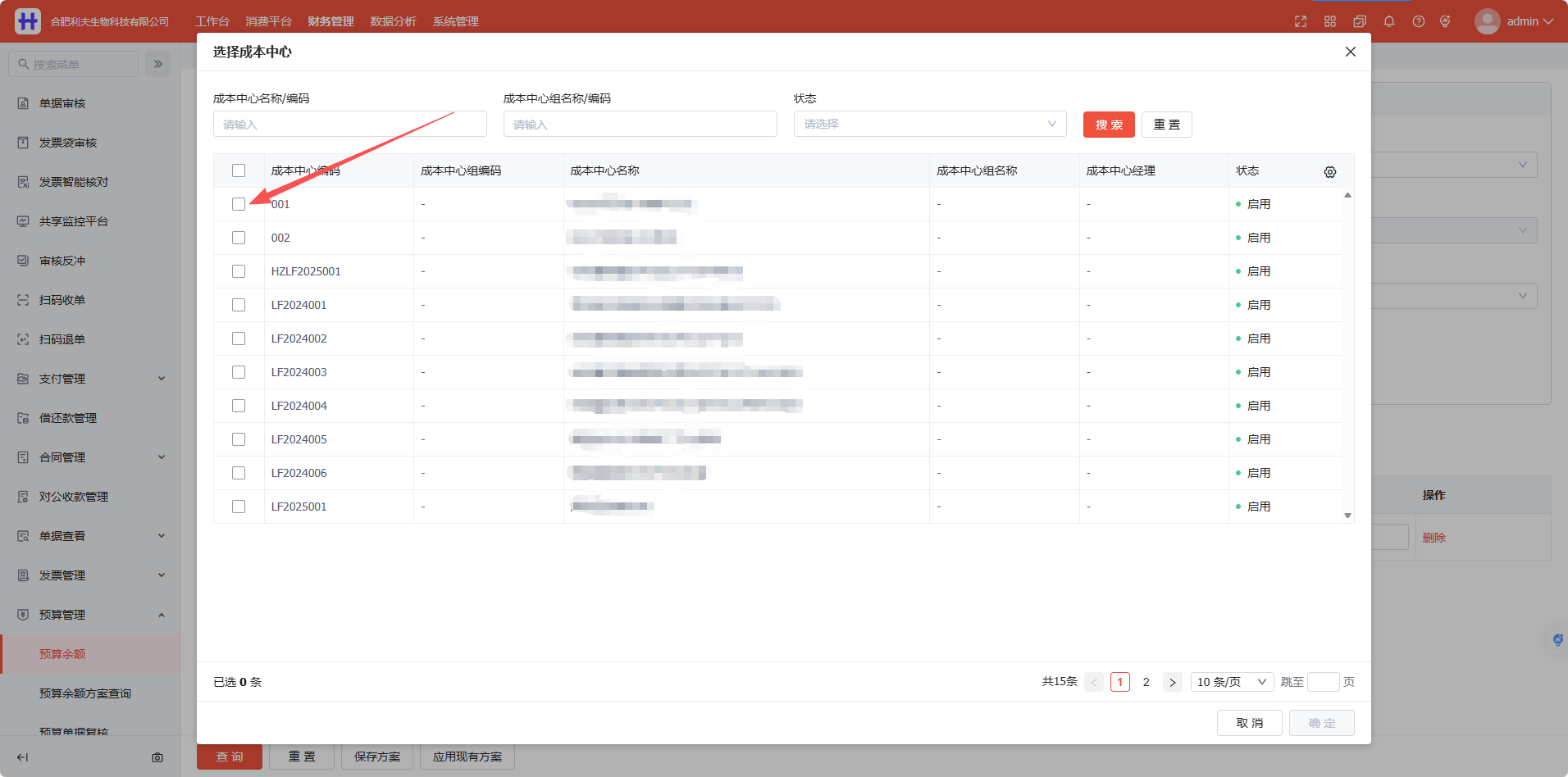Click the 审核反冲 sidebar icon

[23, 261]
